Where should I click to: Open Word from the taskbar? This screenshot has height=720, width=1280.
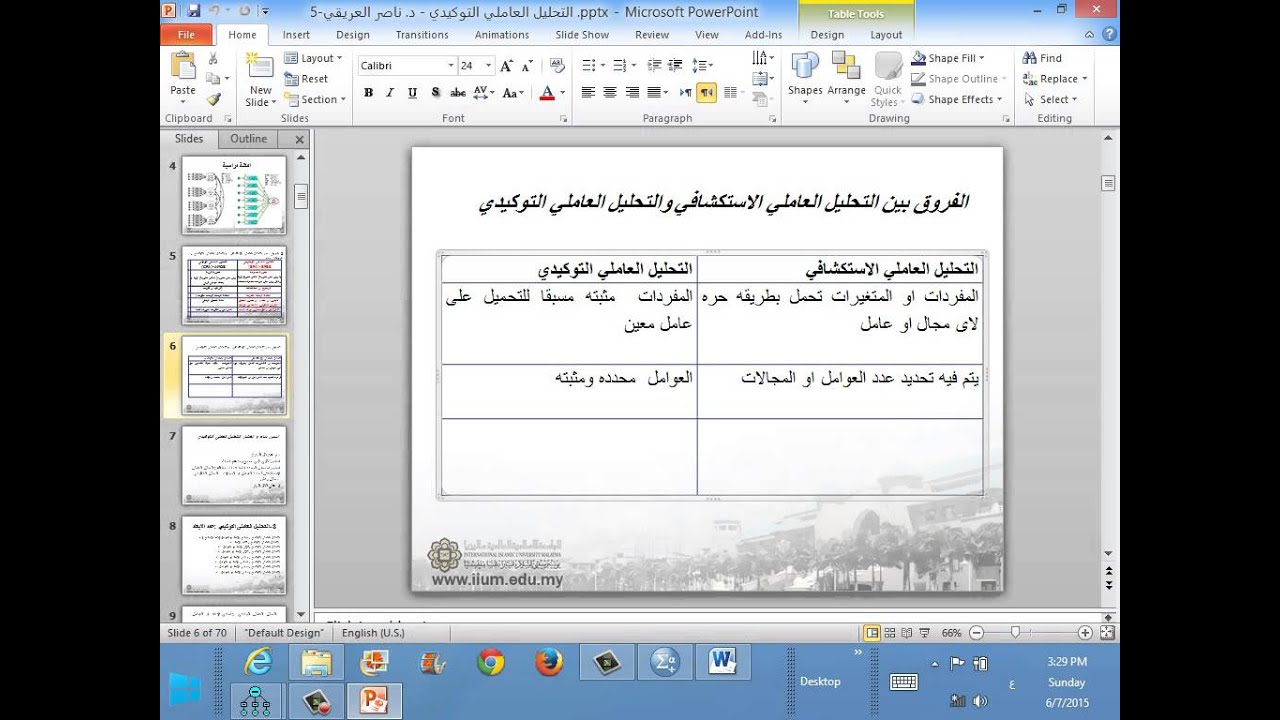click(x=723, y=662)
